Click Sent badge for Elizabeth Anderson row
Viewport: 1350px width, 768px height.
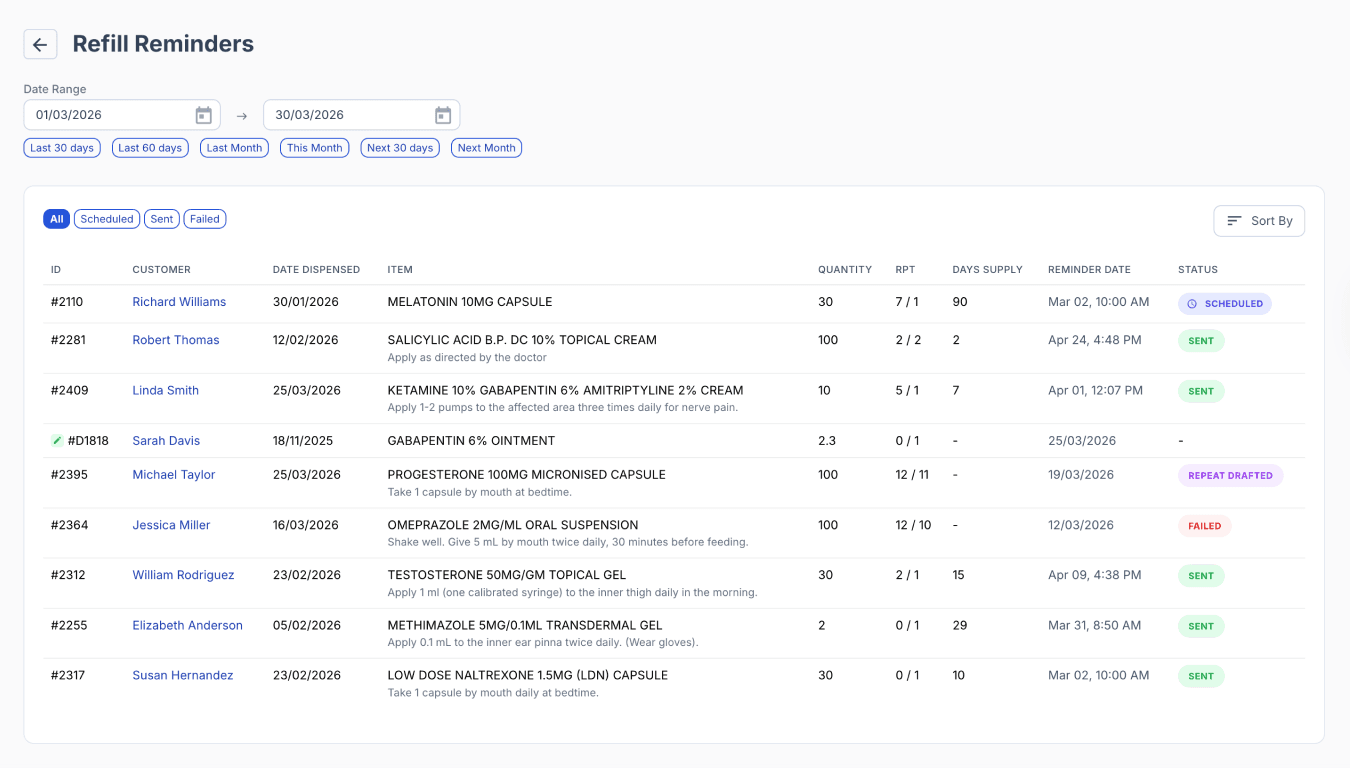(1201, 627)
